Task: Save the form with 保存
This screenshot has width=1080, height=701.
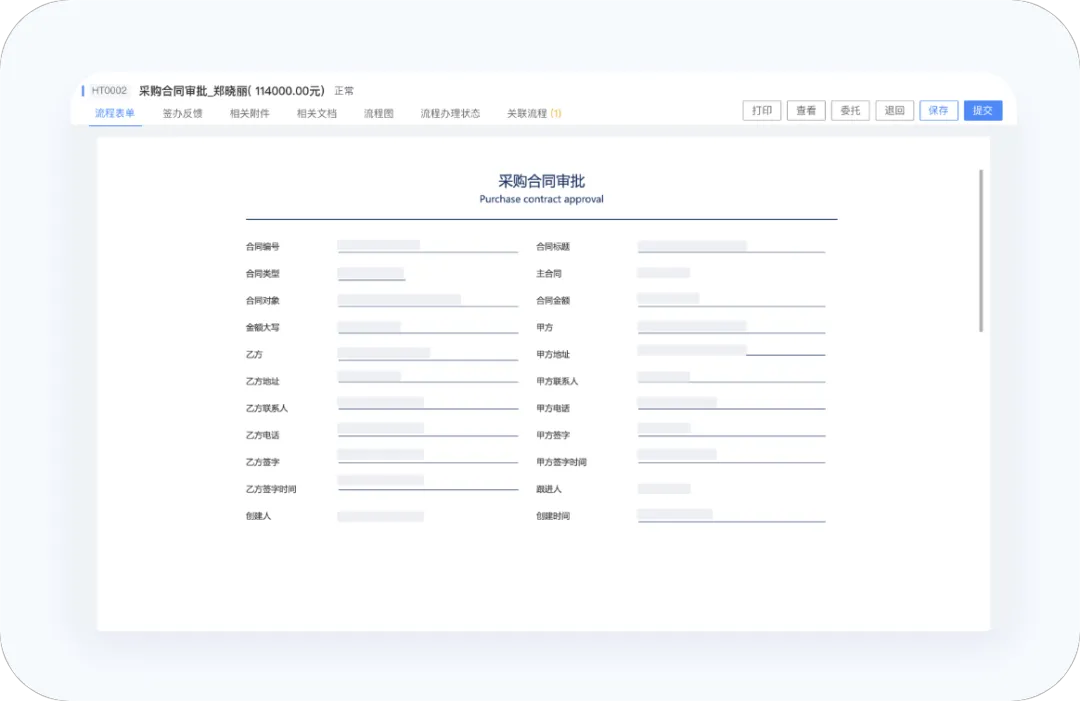Action: point(938,111)
